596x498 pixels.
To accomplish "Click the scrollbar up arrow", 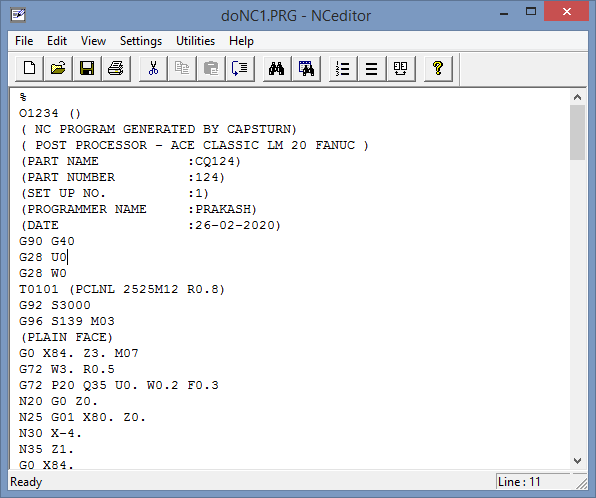I will (577, 97).
